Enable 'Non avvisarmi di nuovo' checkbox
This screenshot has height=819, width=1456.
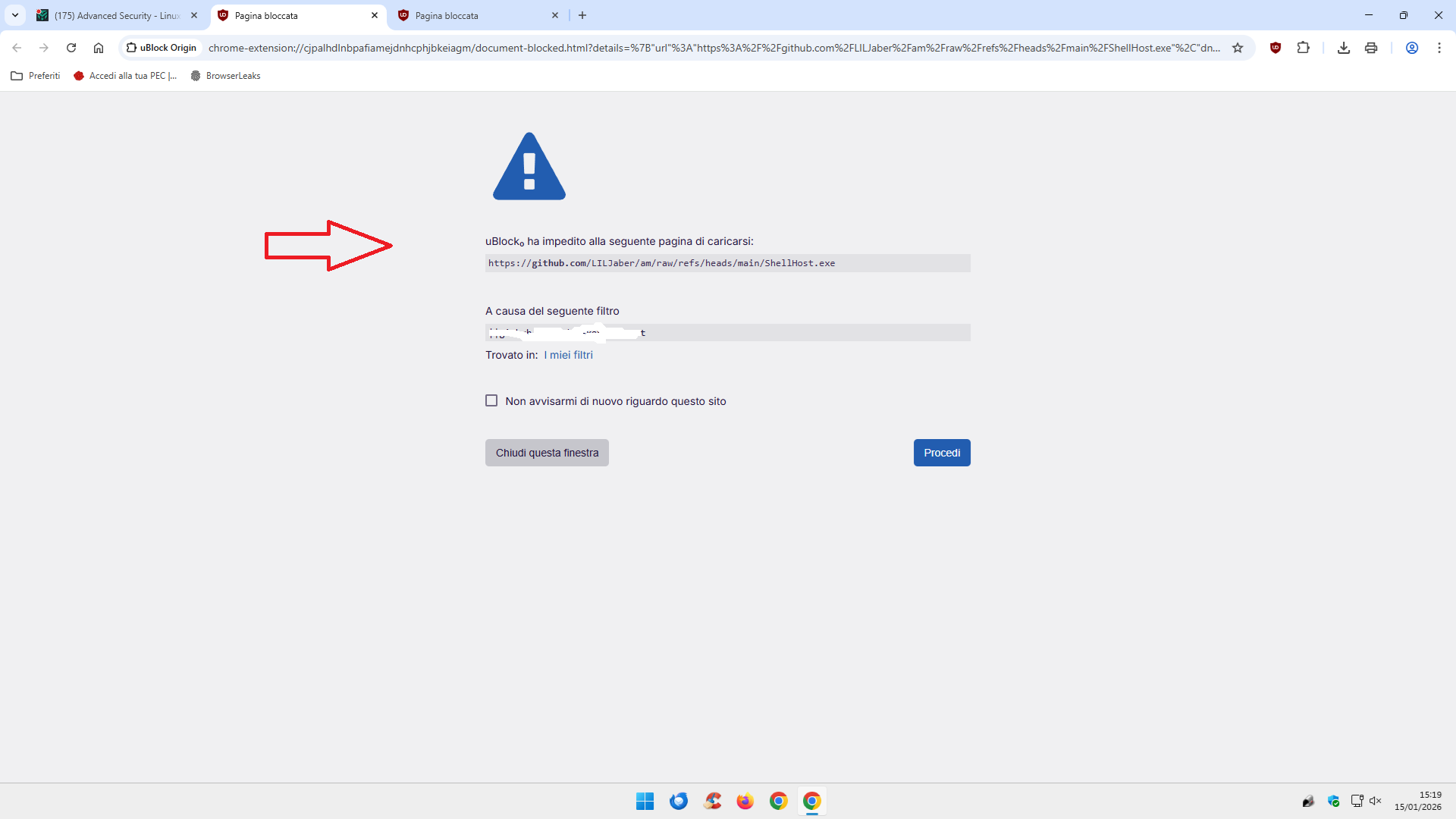(x=491, y=400)
